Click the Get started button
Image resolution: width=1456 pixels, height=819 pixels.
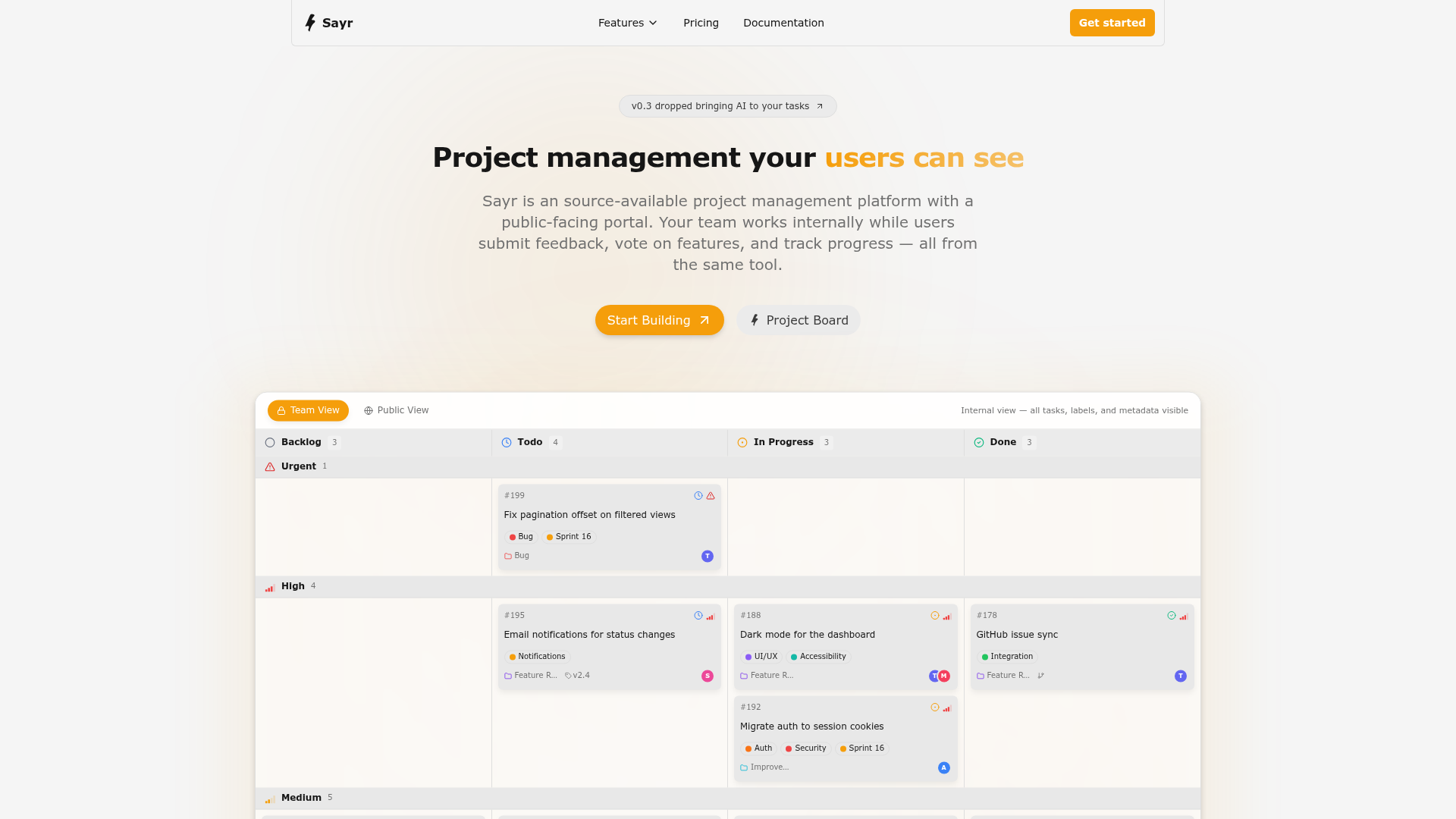(x=1112, y=23)
